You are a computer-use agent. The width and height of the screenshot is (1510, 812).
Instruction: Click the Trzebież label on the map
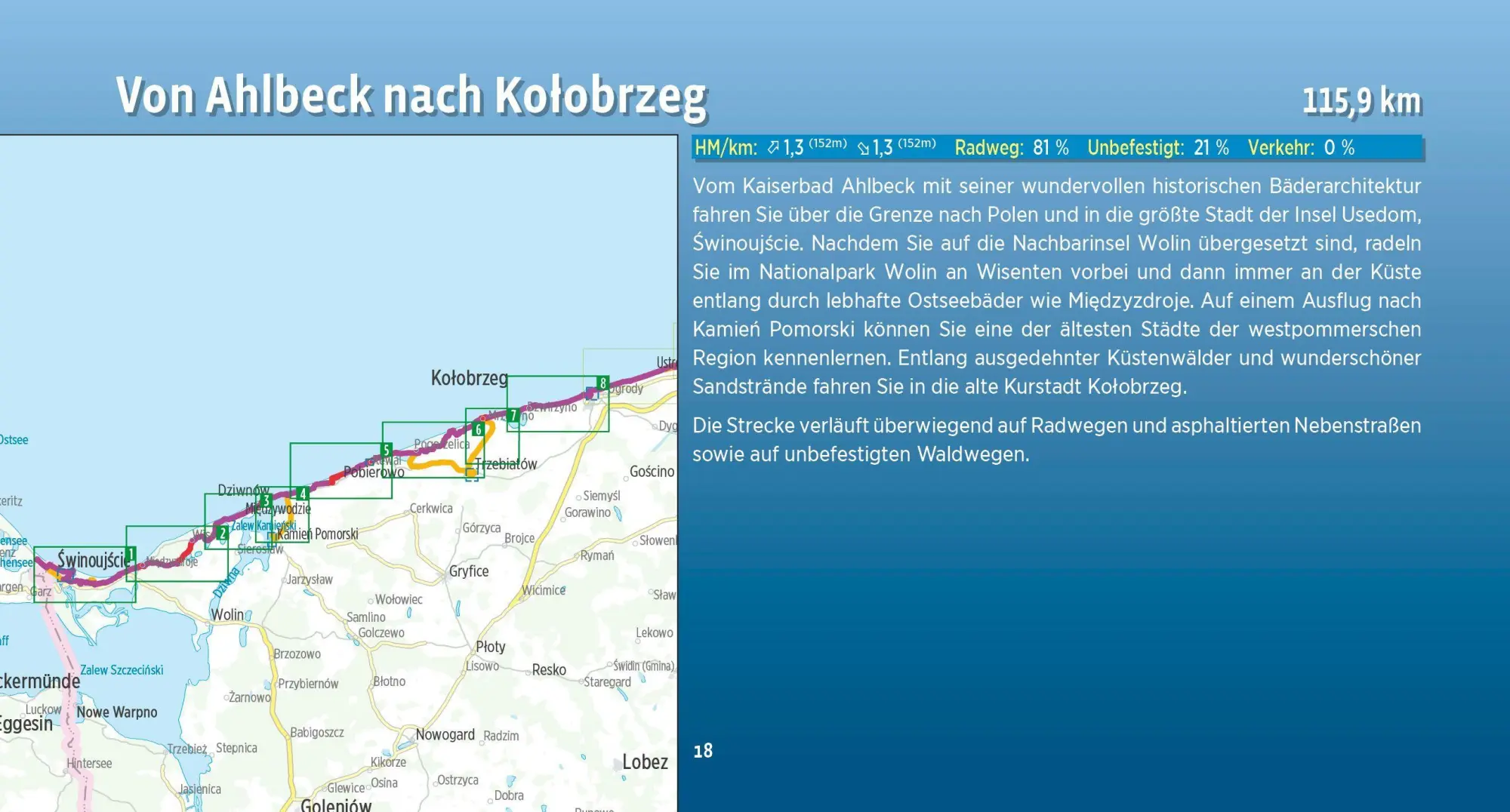point(187,749)
